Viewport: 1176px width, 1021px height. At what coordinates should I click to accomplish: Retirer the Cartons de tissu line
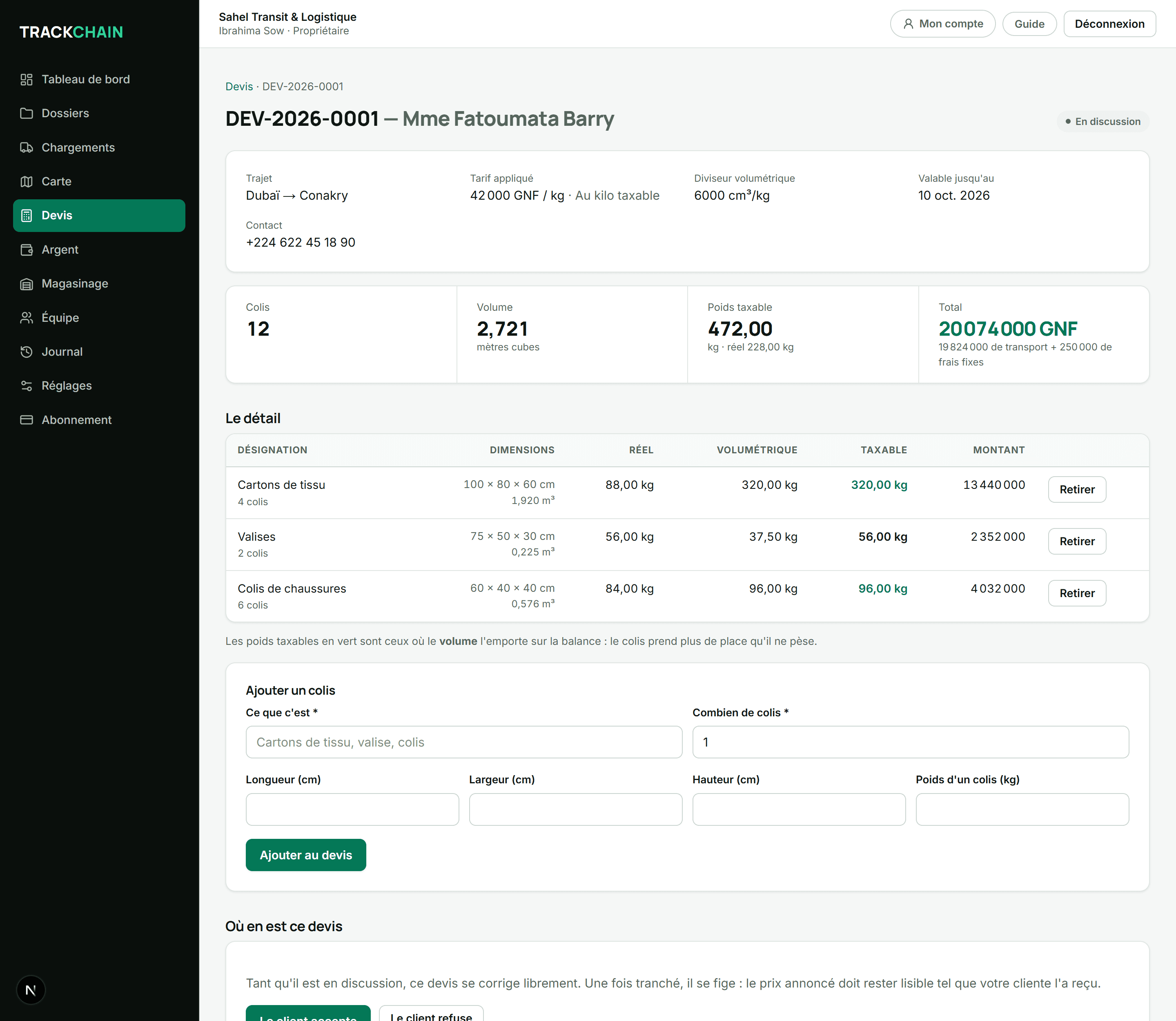coord(1077,489)
